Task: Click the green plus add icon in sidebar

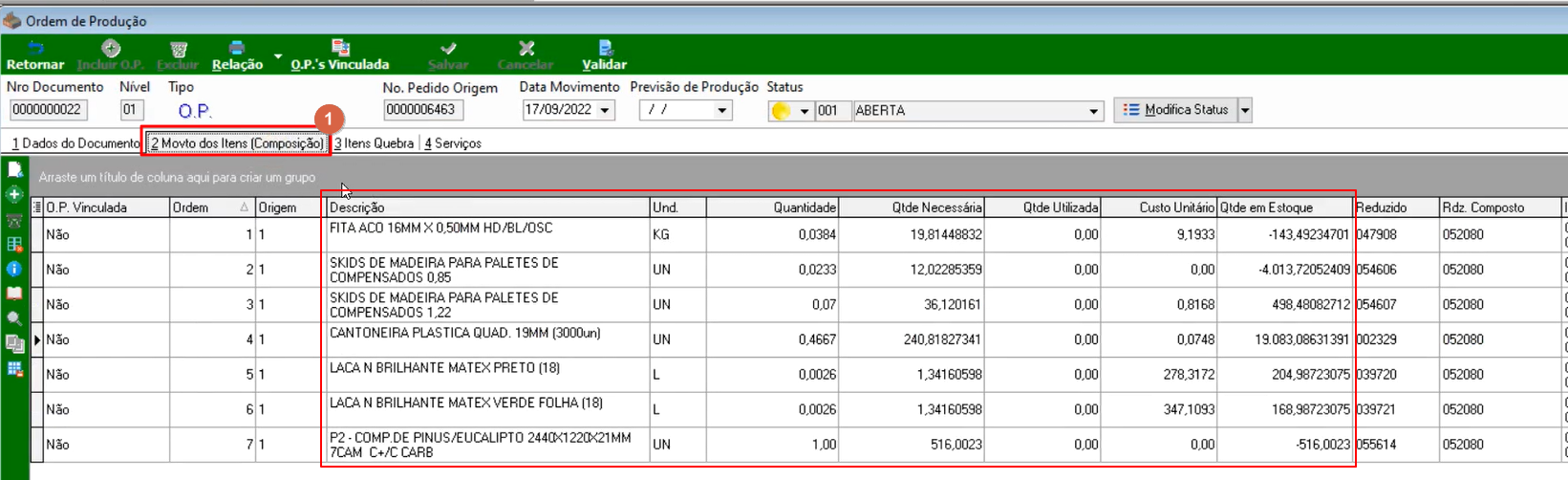Action: pyautogui.click(x=14, y=194)
